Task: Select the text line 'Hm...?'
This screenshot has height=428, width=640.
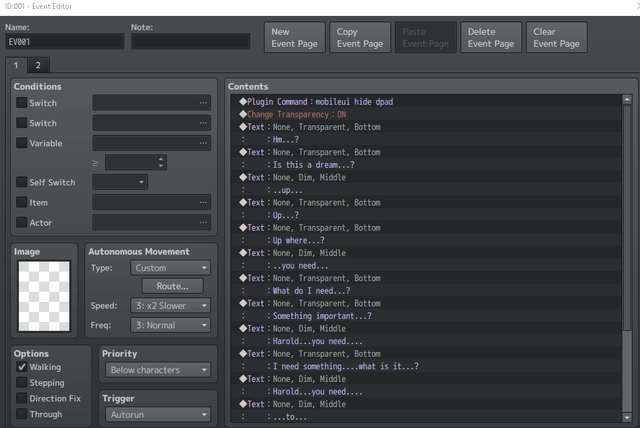Action: (426, 140)
